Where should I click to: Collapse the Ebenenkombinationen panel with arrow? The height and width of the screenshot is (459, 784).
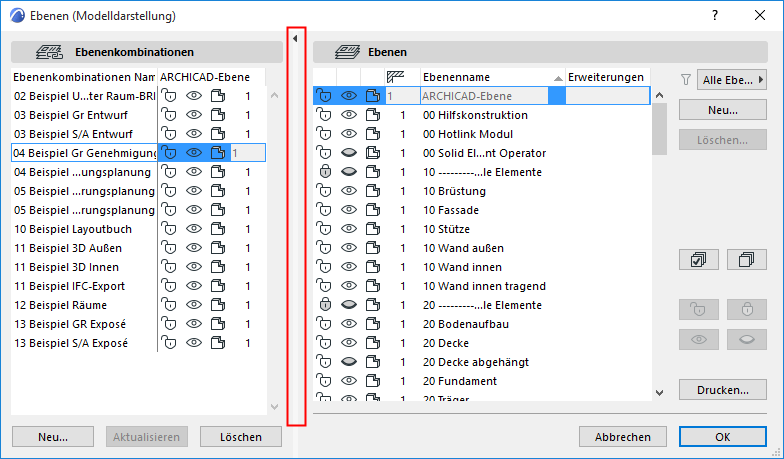pos(295,38)
